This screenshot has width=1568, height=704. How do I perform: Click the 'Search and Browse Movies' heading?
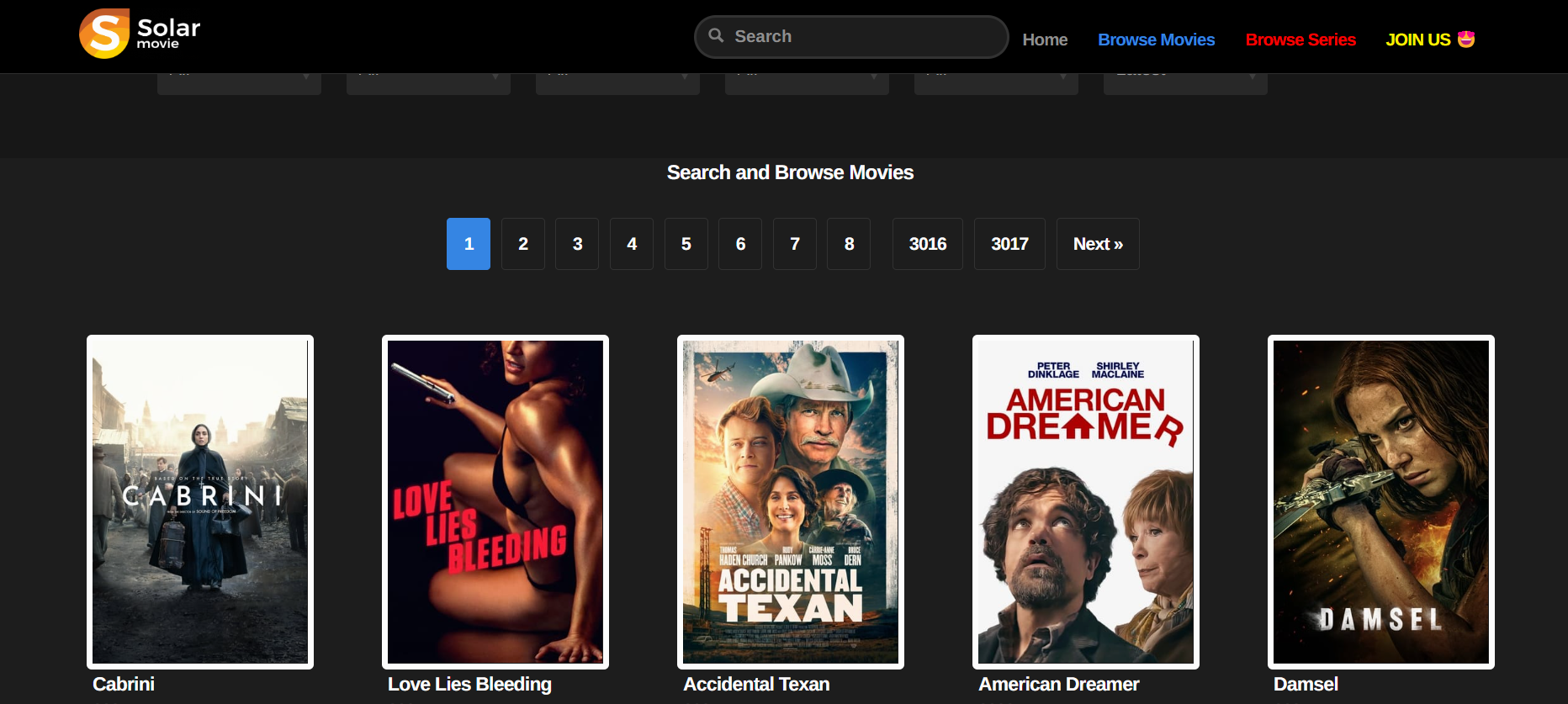pos(790,172)
